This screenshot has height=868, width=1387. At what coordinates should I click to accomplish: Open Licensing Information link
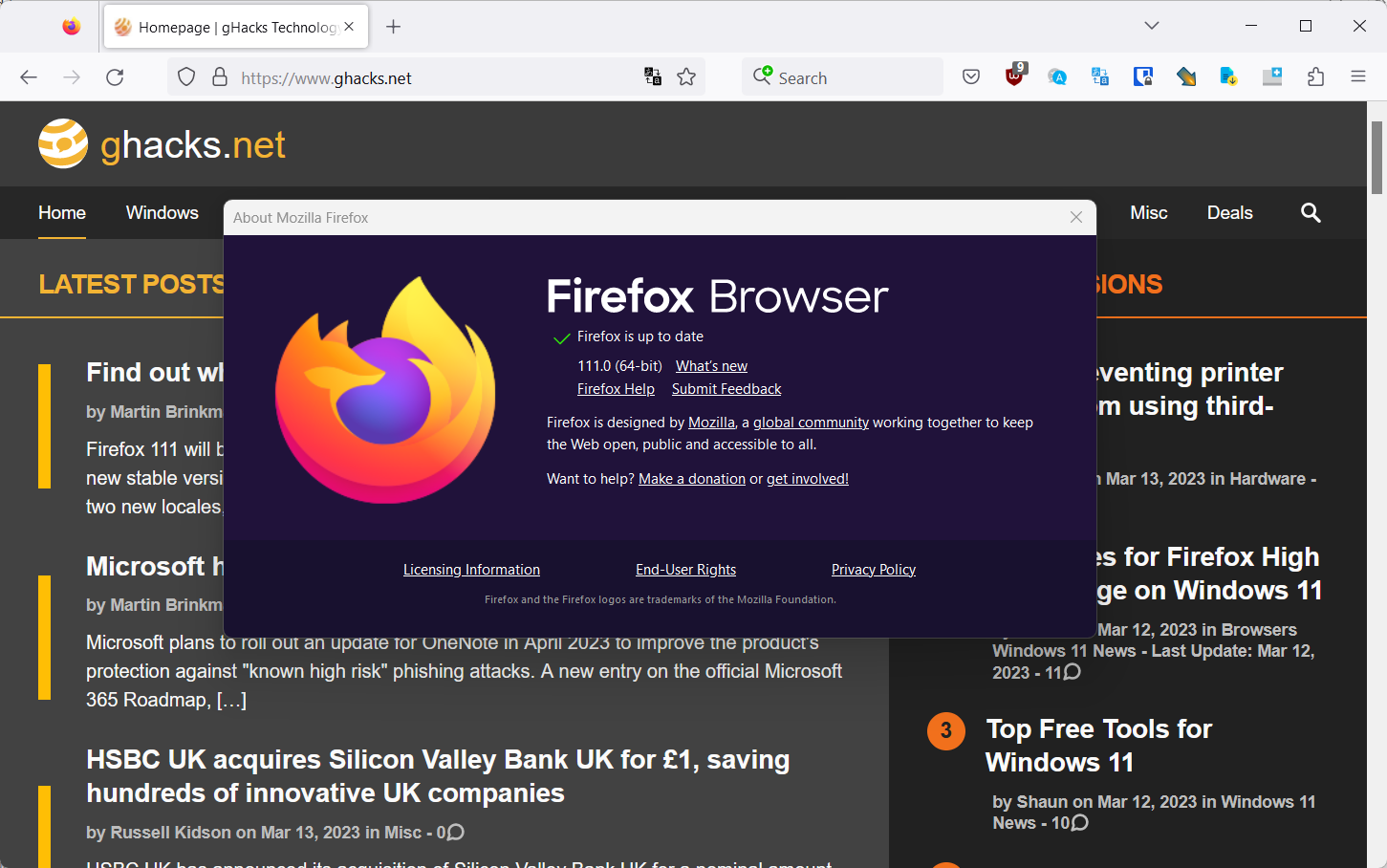click(x=471, y=570)
